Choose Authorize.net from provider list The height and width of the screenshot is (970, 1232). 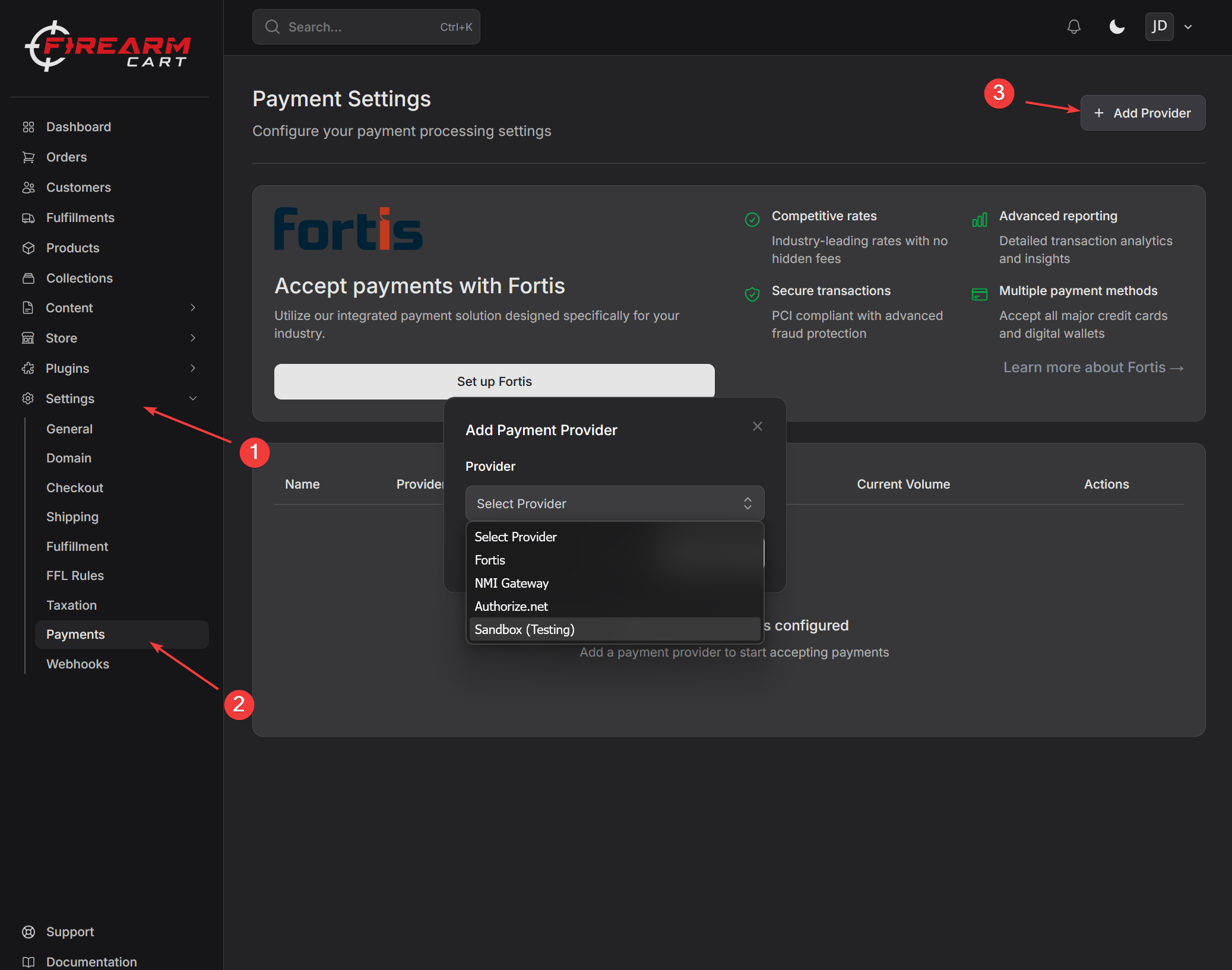click(x=615, y=606)
